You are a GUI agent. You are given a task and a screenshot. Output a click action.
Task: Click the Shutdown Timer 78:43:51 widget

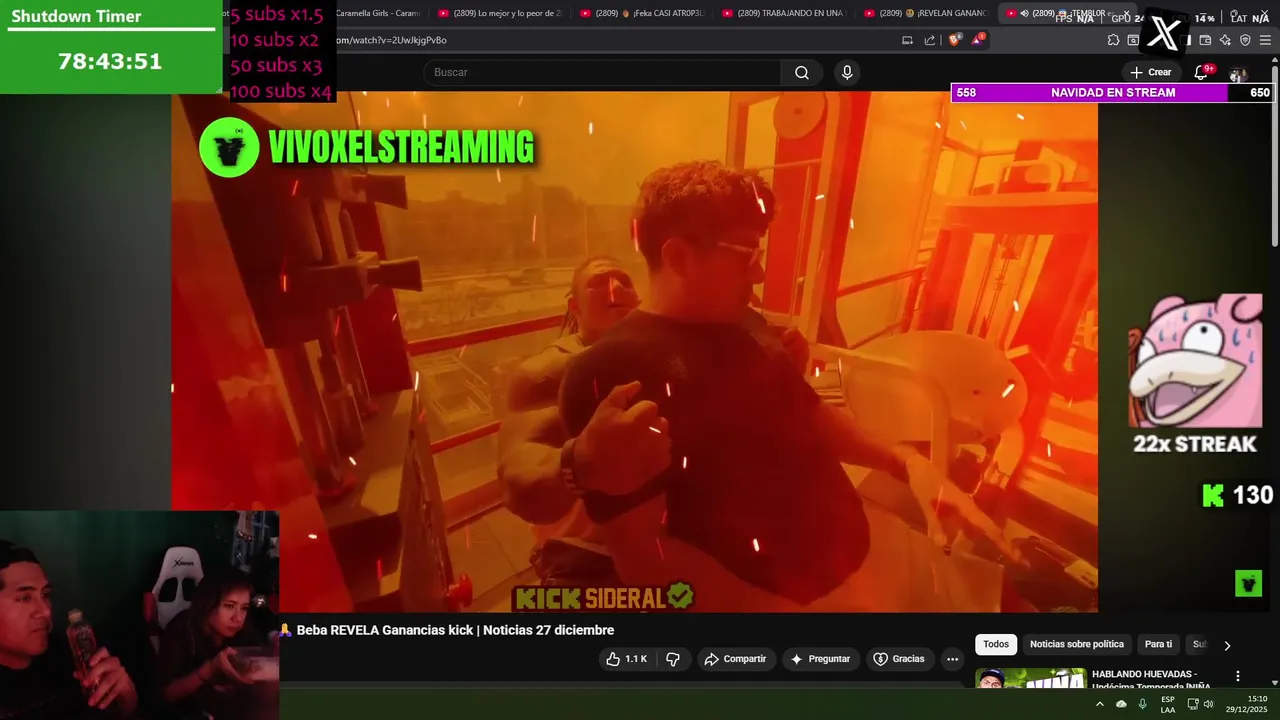tap(110, 47)
